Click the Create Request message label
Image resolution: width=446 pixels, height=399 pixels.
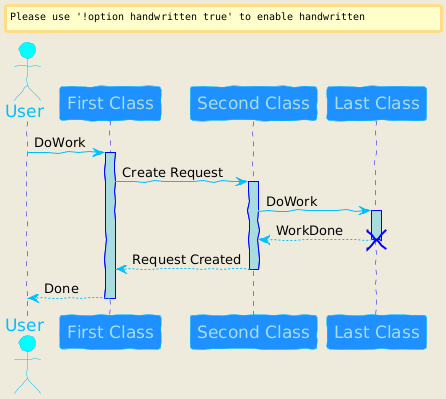coord(172,173)
